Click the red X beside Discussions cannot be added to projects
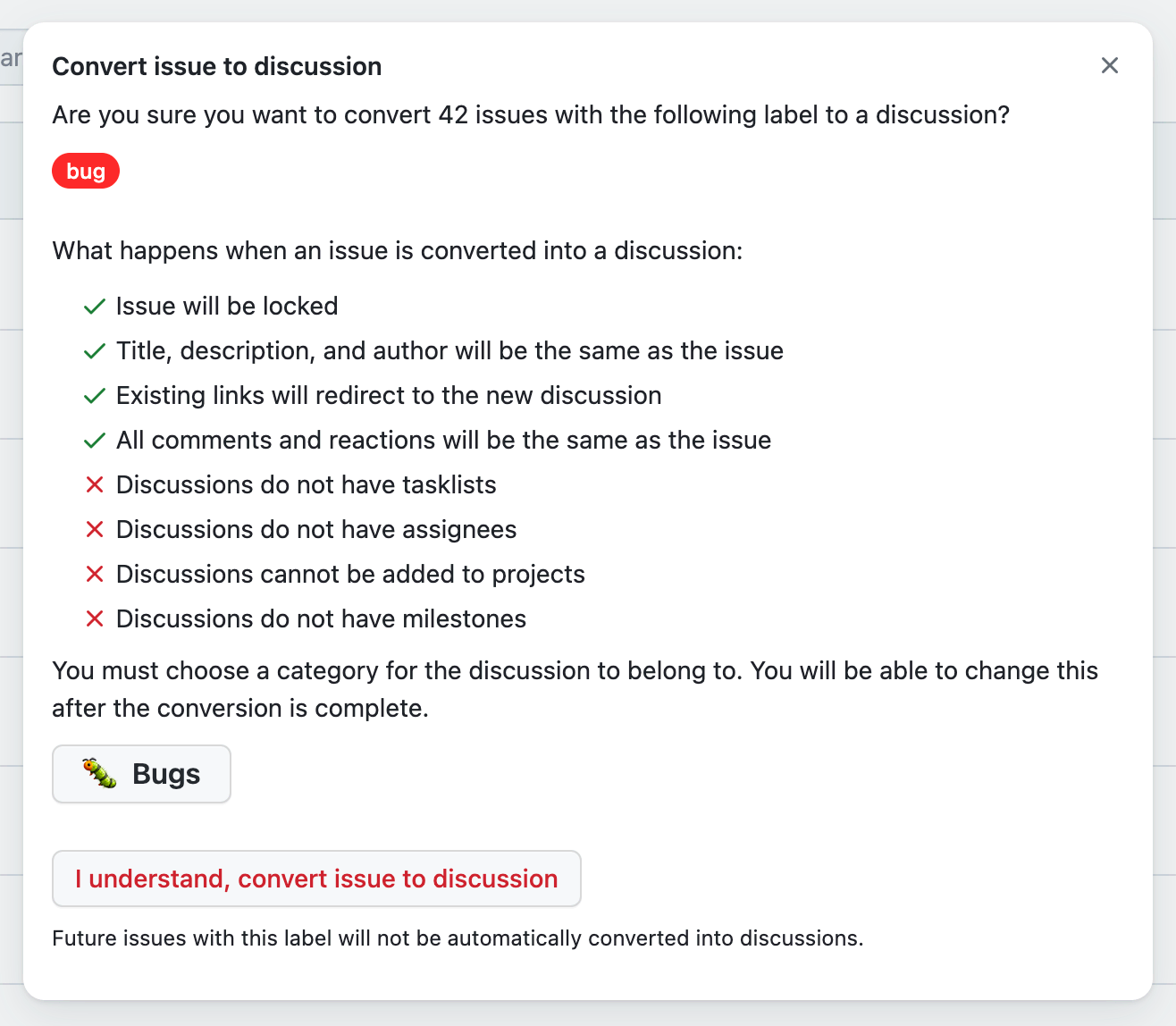 95,574
